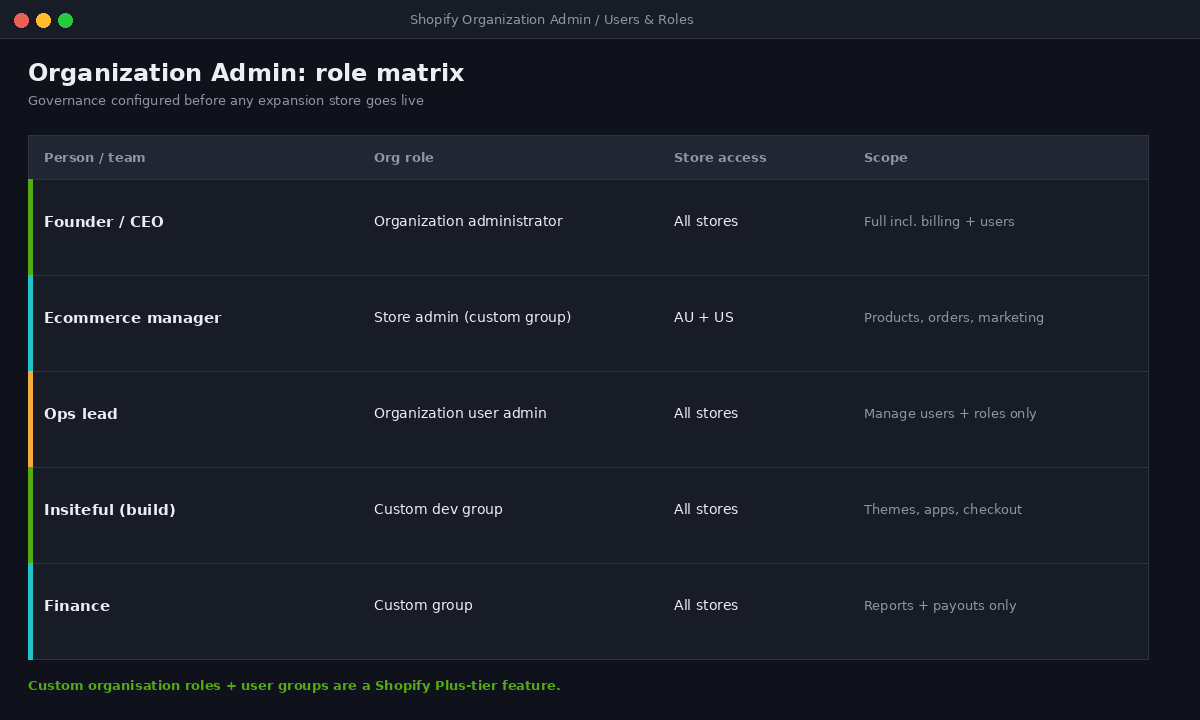Click the 'Themes, apps, checkout' scope
The width and height of the screenshot is (1200, 720).
pyautogui.click(x=943, y=509)
